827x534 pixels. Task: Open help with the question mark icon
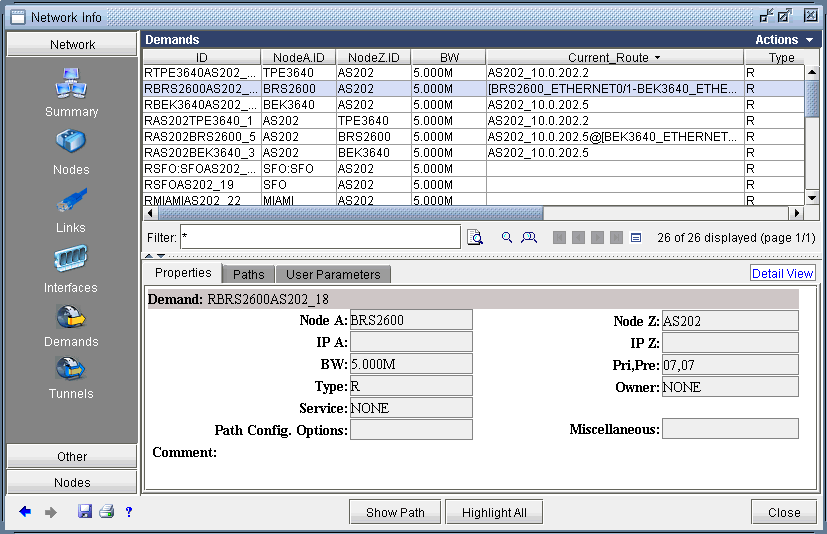(129, 512)
